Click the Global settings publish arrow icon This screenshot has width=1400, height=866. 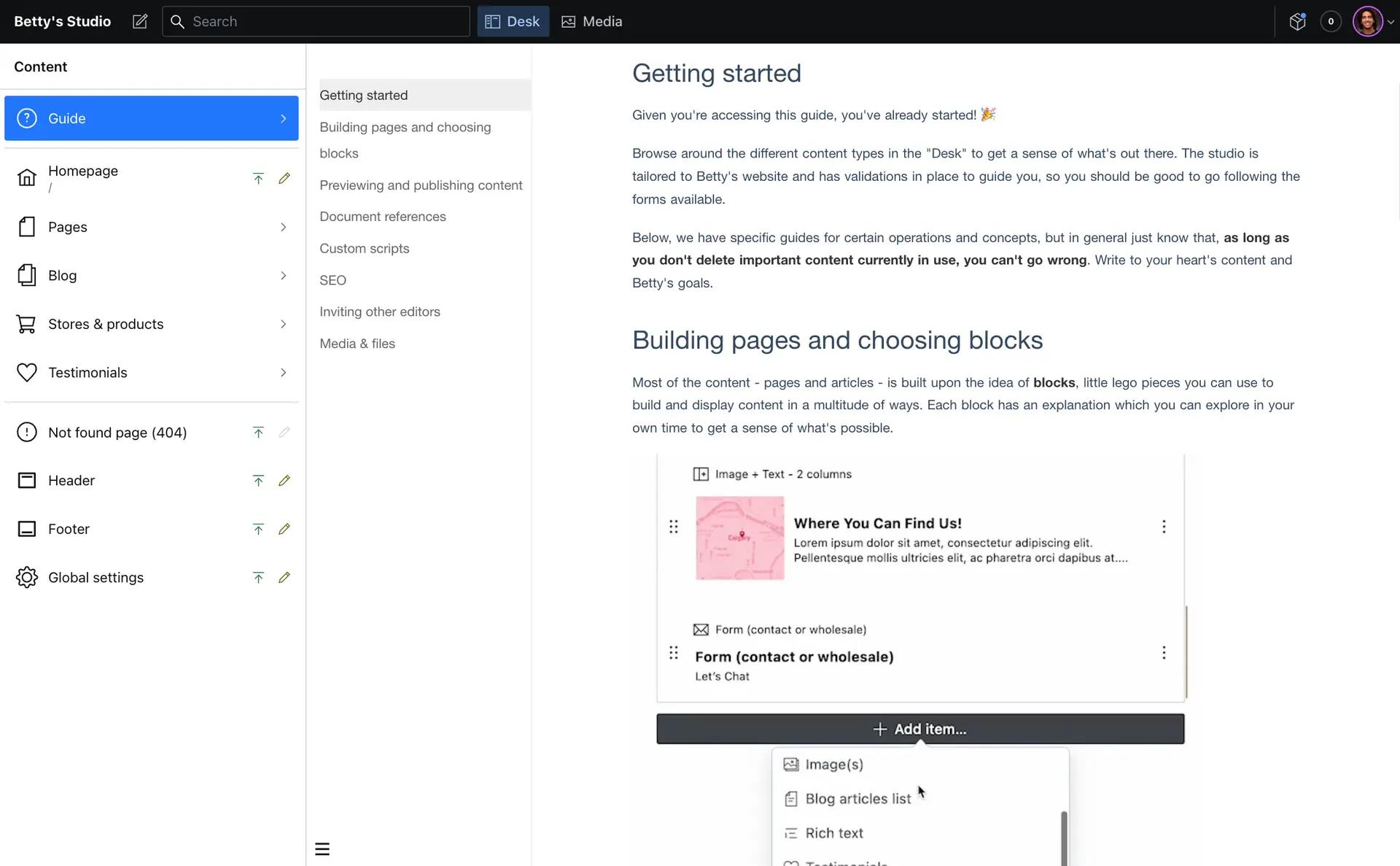[x=258, y=578]
